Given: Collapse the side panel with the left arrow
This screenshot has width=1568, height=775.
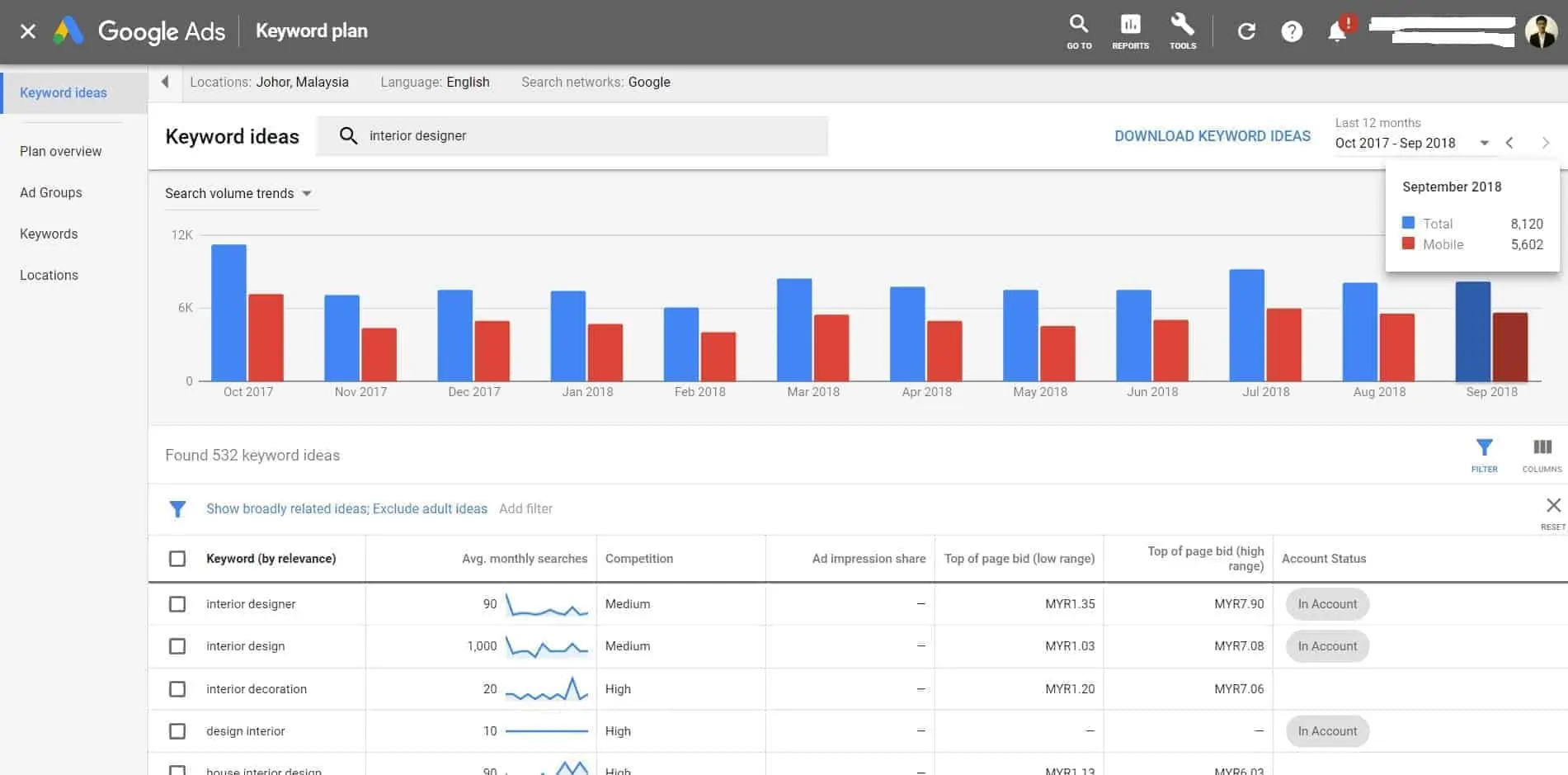Looking at the screenshot, I should tap(165, 82).
